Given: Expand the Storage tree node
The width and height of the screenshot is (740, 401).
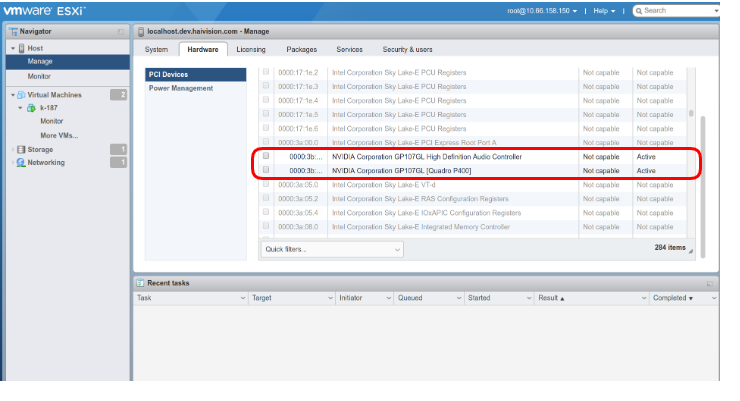Looking at the screenshot, I should click(x=11, y=150).
